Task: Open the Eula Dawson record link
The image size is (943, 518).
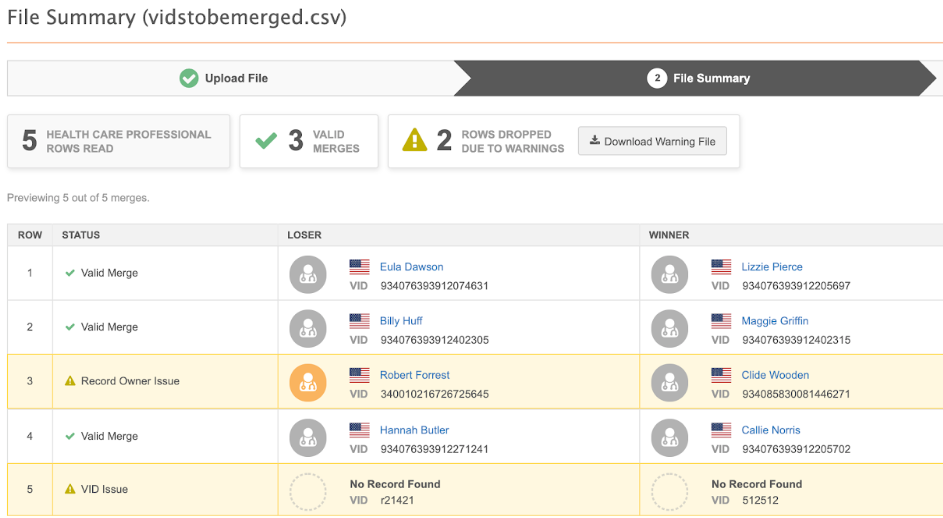Action: (411, 267)
